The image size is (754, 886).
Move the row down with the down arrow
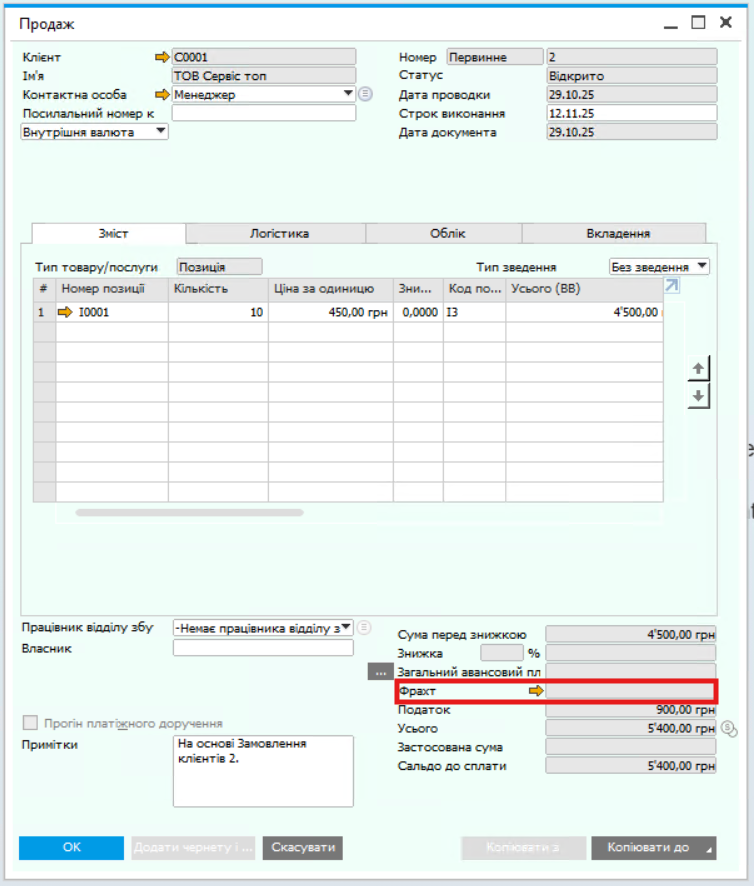click(x=699, y=396)
